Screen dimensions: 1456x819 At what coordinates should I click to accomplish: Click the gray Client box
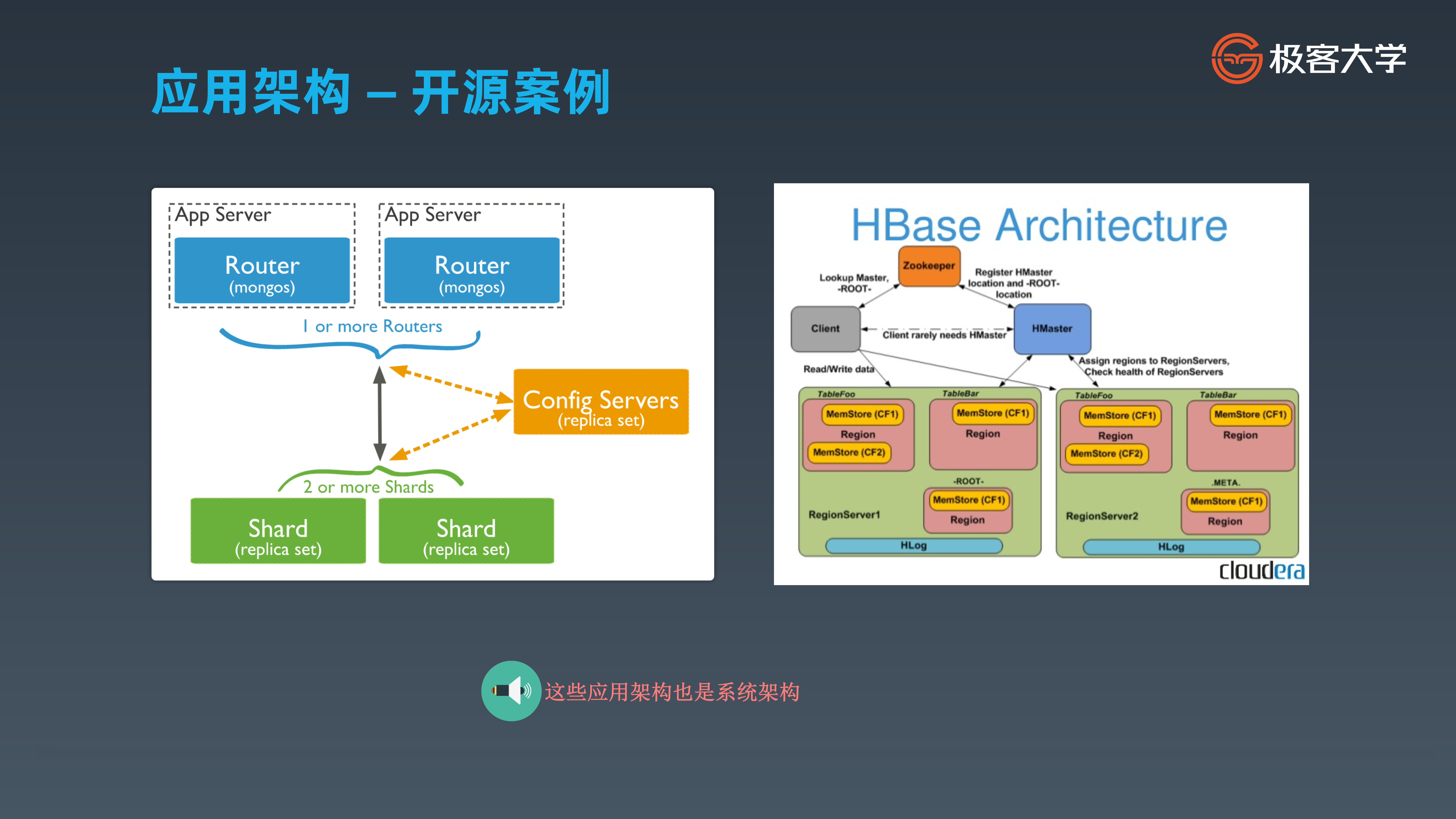point(825,328)
